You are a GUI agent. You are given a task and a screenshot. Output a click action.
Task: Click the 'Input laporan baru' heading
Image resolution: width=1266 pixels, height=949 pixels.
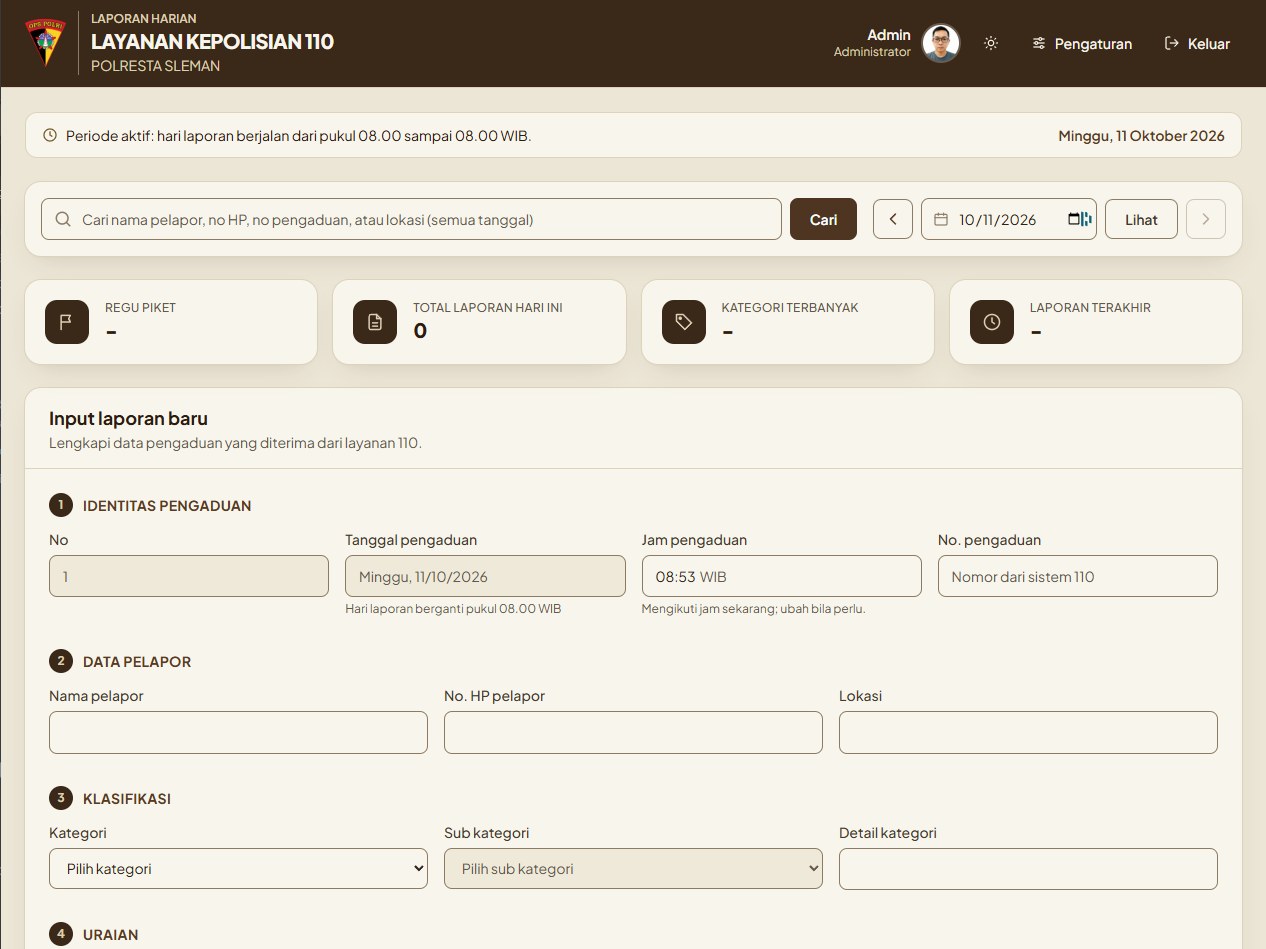(128, 419)
